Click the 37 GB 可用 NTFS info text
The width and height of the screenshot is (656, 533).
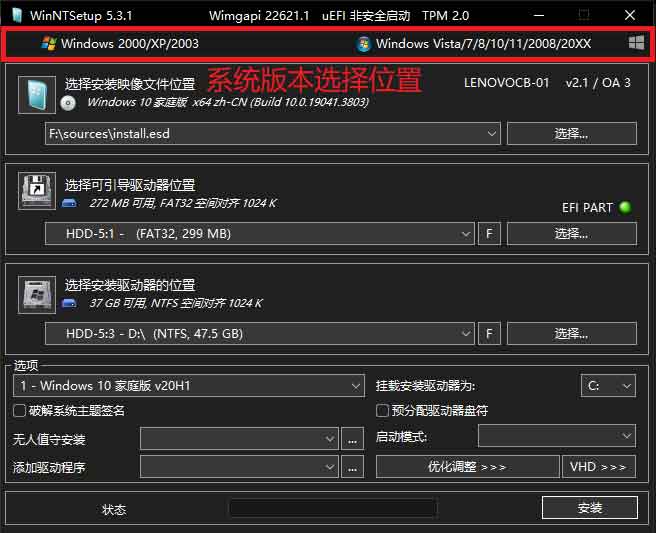click(176, 303)
